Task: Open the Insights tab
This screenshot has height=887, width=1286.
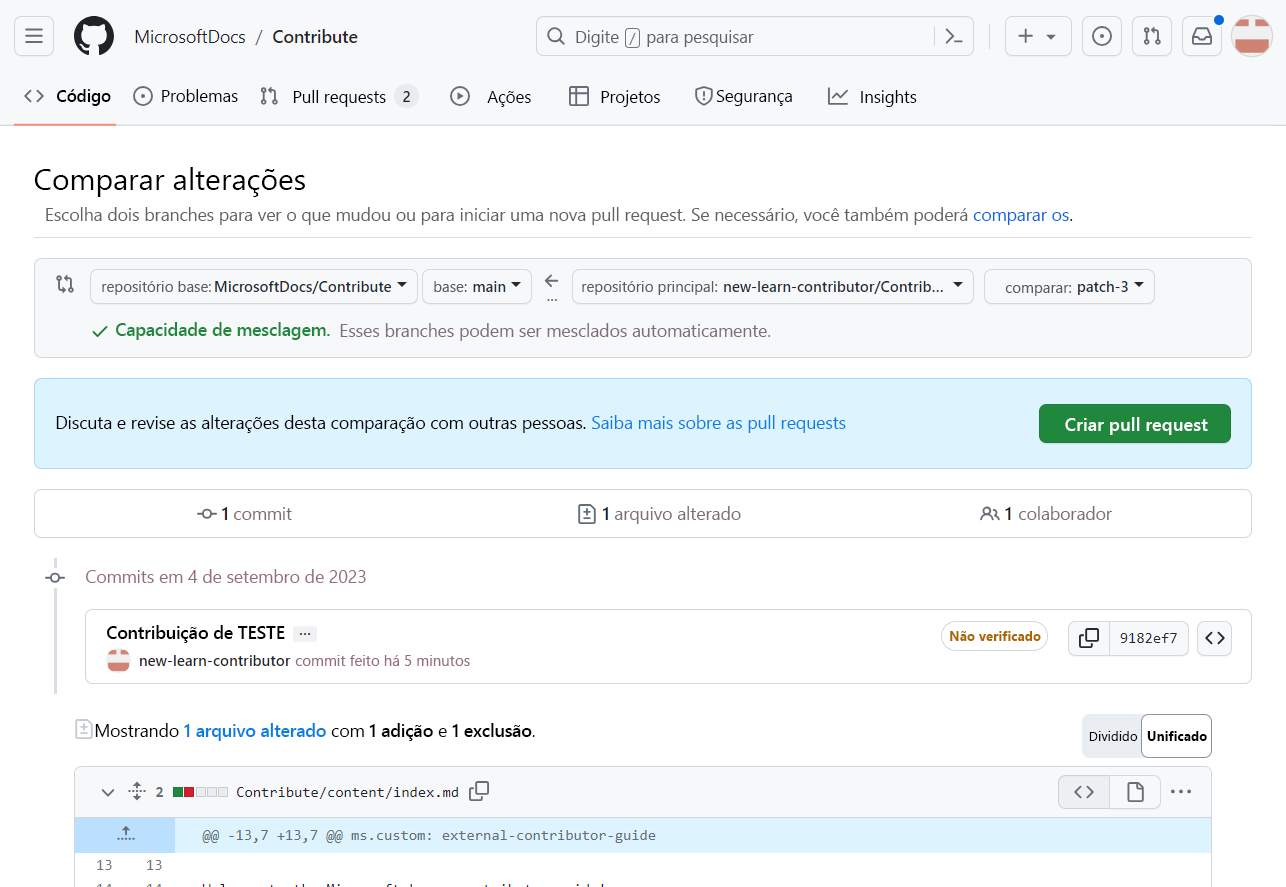Action: 871,96
